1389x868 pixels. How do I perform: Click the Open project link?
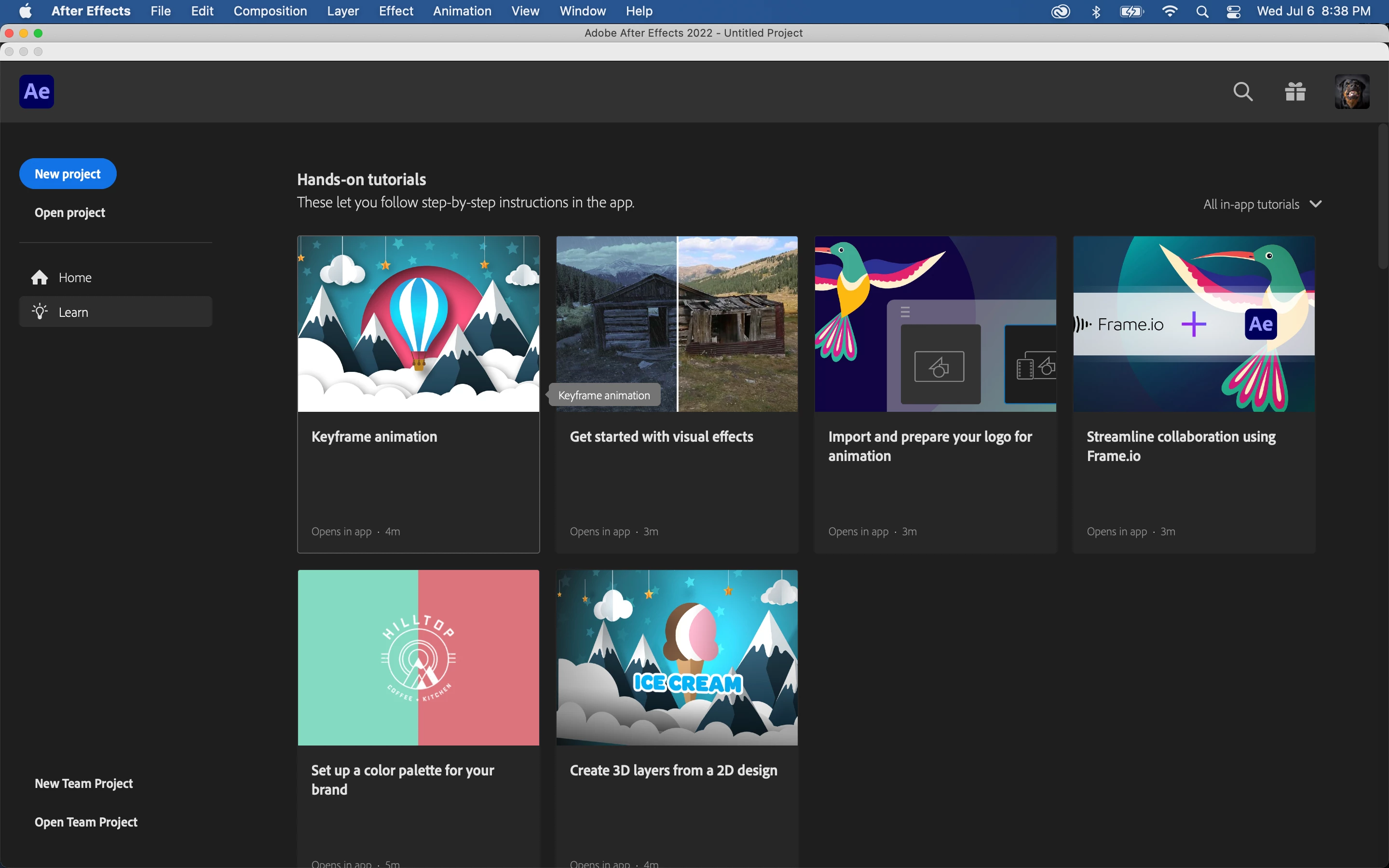[69, 213]
